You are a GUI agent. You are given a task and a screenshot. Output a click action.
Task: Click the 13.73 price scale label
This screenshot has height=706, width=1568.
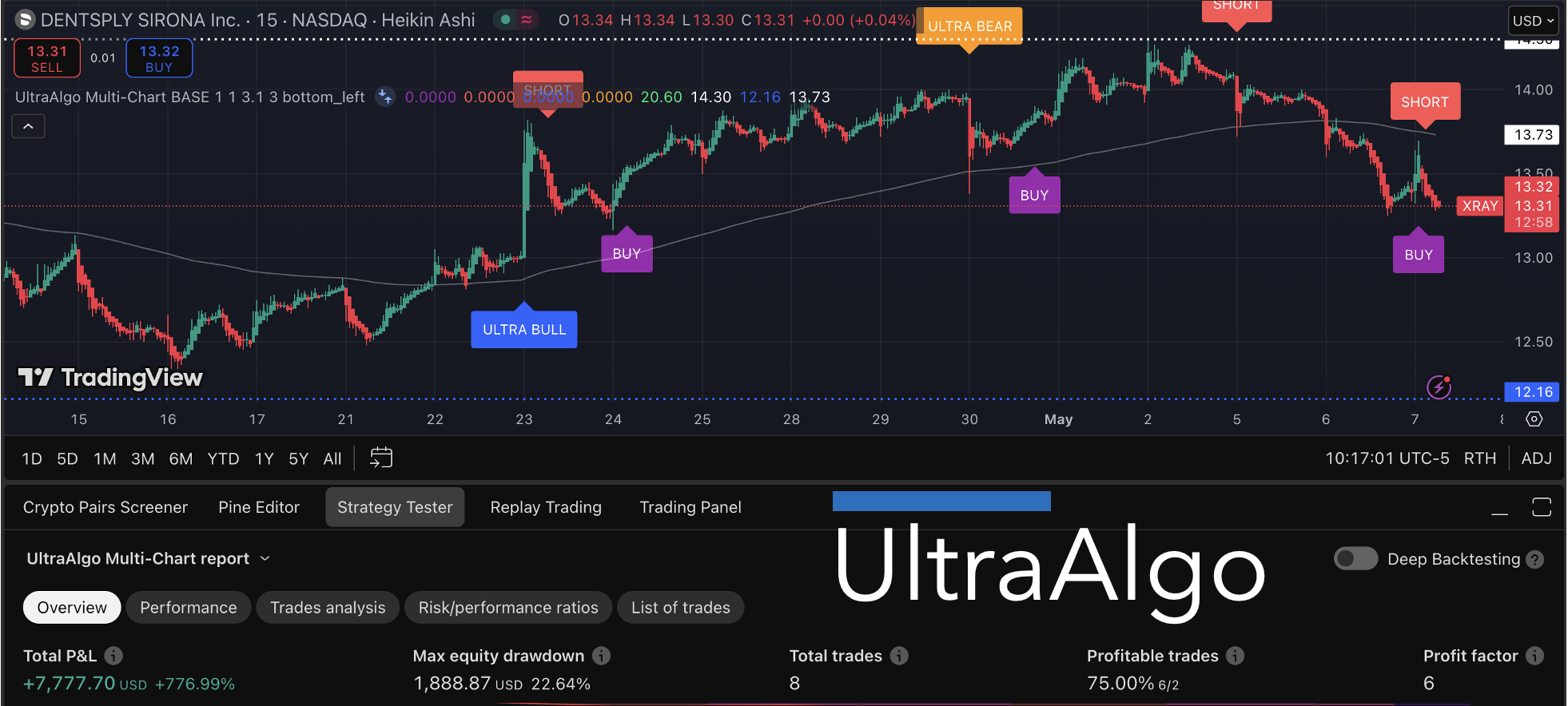click(x=1533, y=135)
